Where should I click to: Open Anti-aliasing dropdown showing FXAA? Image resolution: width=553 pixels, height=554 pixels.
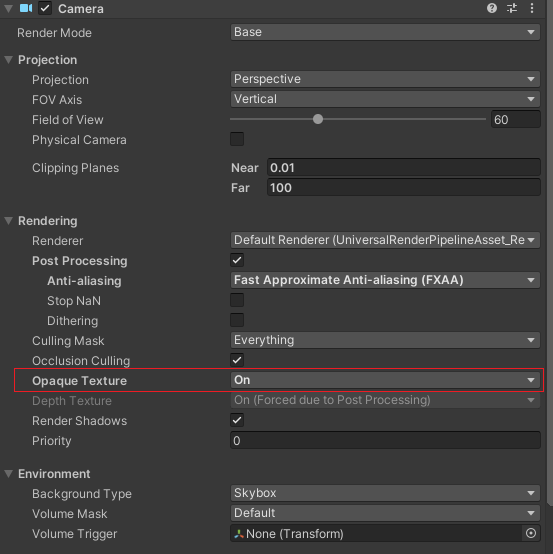pyautogui.click(x=385, y=280)
